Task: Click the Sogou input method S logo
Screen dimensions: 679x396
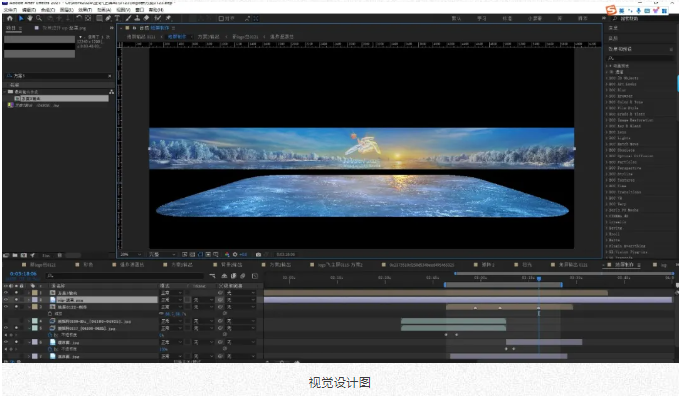Action: [611, 10]
